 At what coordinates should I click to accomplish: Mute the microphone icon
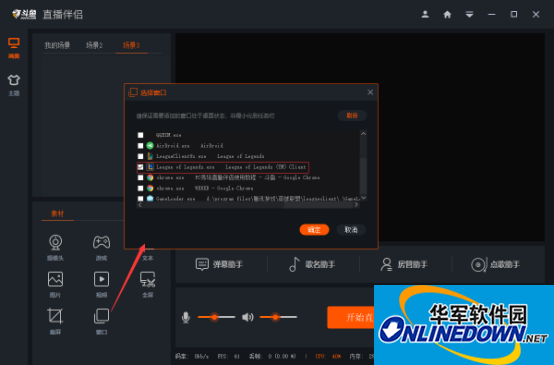click(x=186, y=317)
